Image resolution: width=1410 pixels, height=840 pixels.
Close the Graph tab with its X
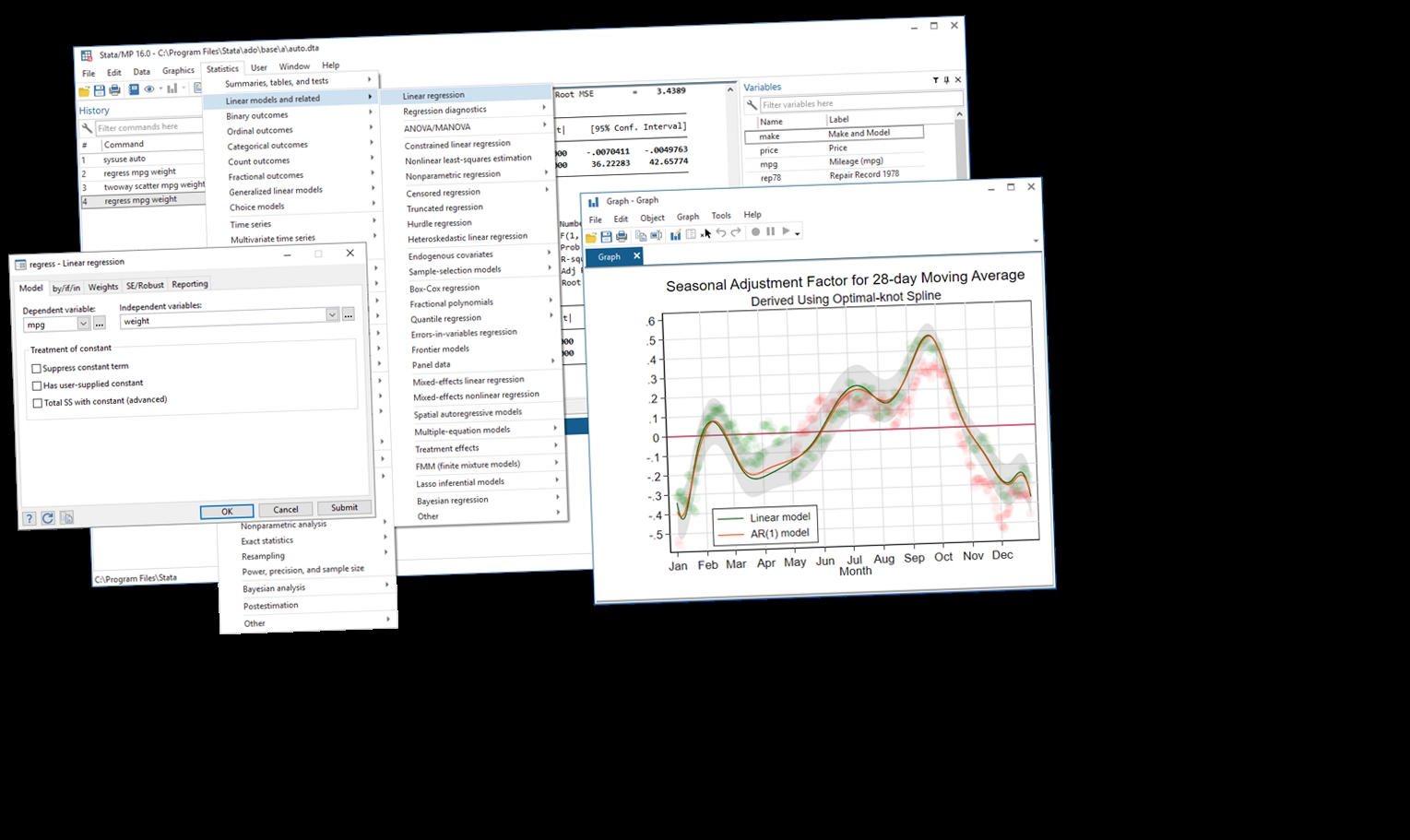(636, 255)
